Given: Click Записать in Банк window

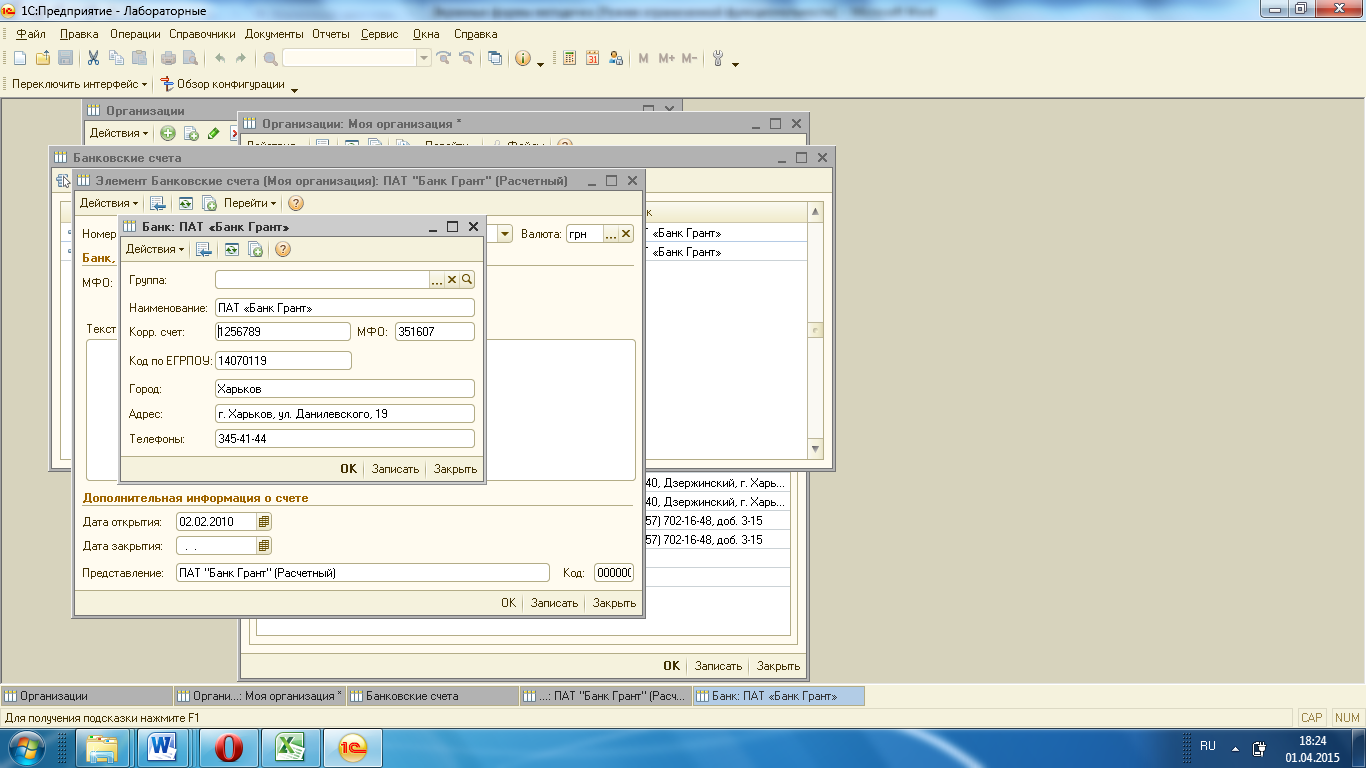Looking at the screenshot, I should point(395,469).
